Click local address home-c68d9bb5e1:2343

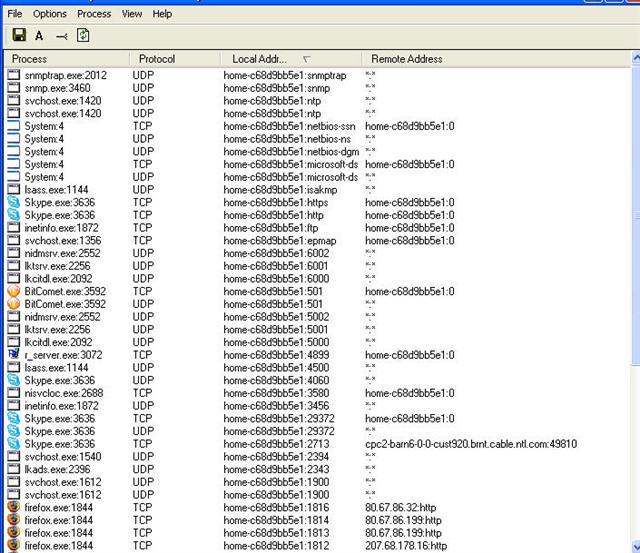[276, 469]
